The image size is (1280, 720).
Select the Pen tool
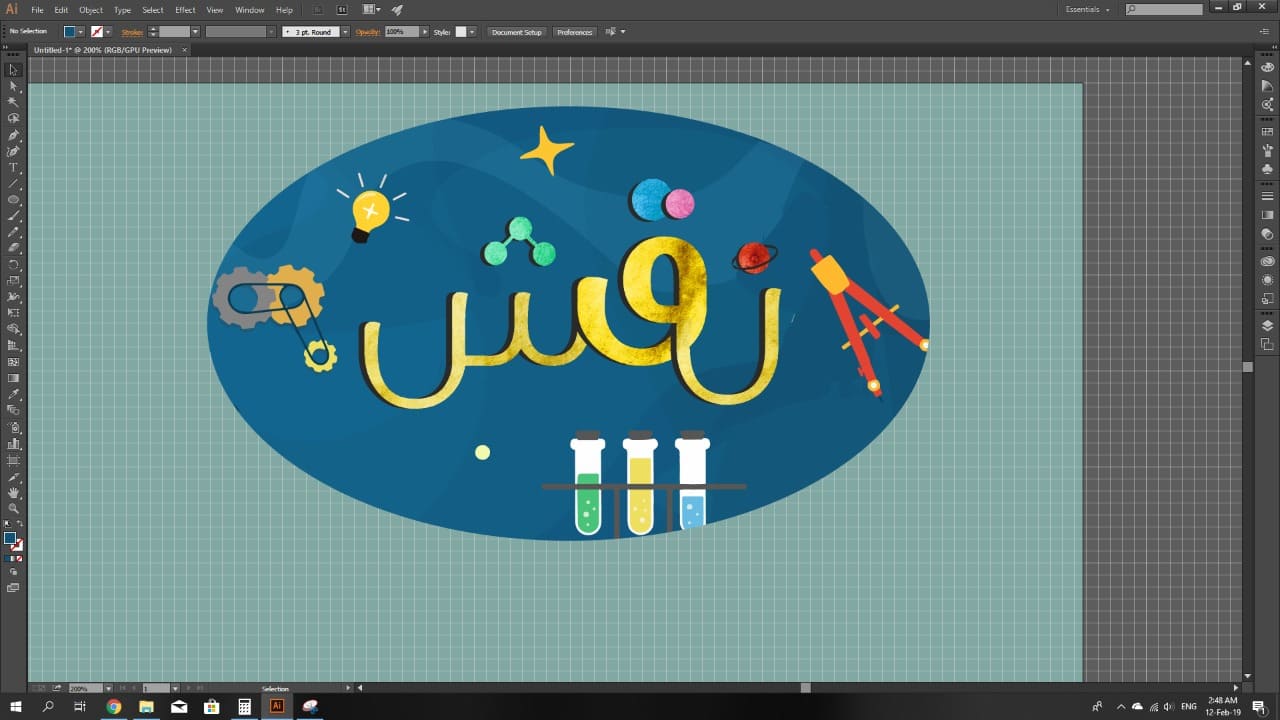pyautogui.click(x=13, y=135)
